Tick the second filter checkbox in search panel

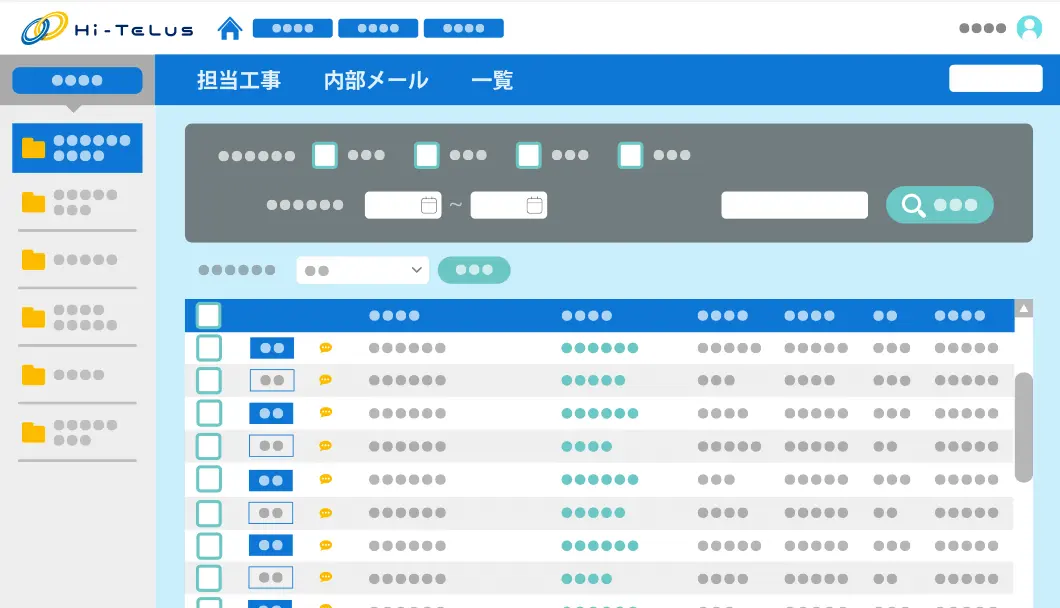[427, 155]
